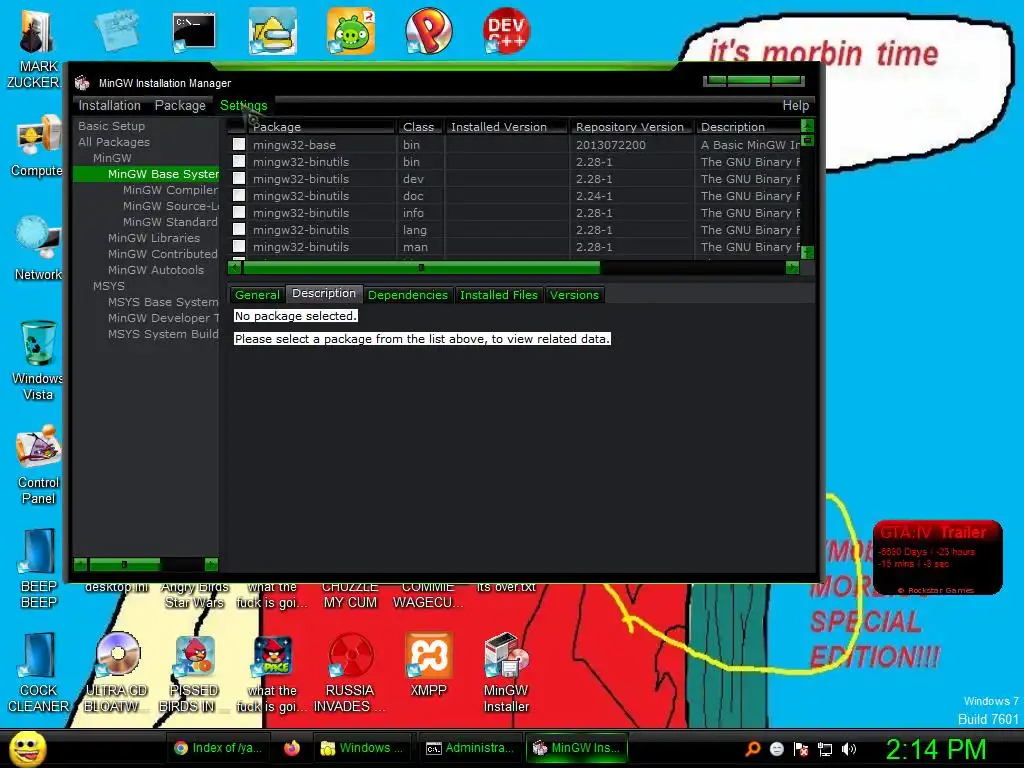Switch to the Index of /ya... Chrome taskbar button

pyautogui.click(x=217, y=748)
